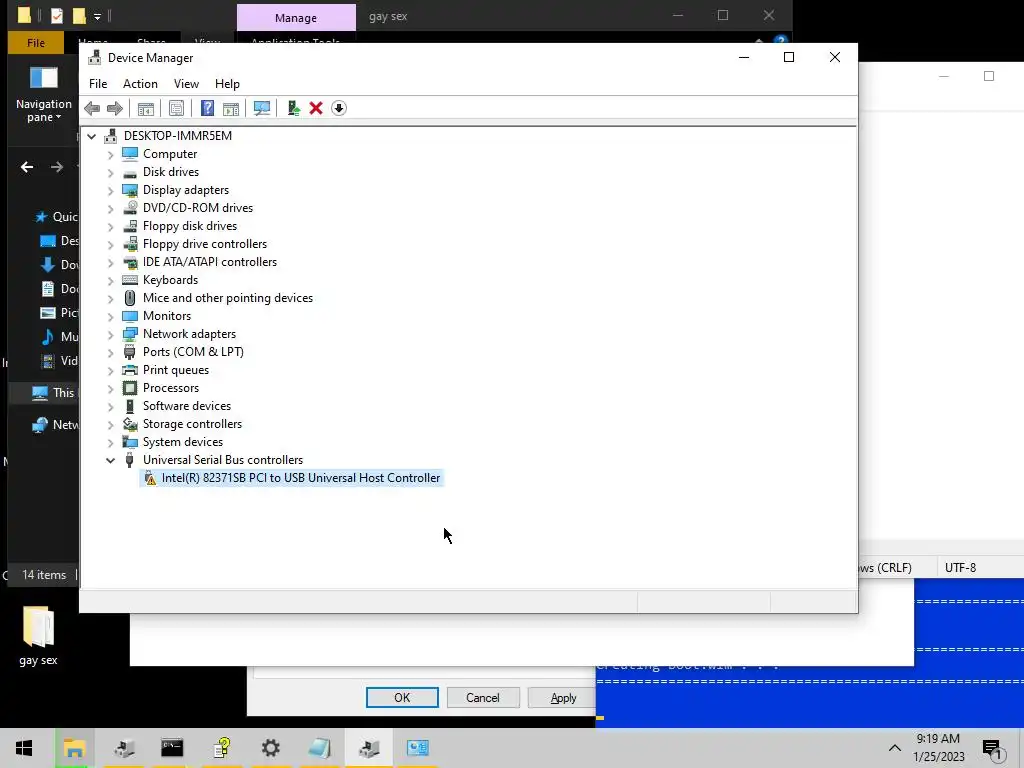Disable device using the down-arrow circle icon

(x=339, y=108)
